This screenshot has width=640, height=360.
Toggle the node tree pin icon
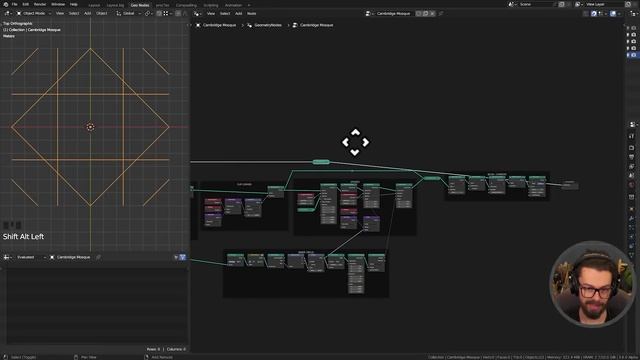pyautogui.click(x=441, y=13)
